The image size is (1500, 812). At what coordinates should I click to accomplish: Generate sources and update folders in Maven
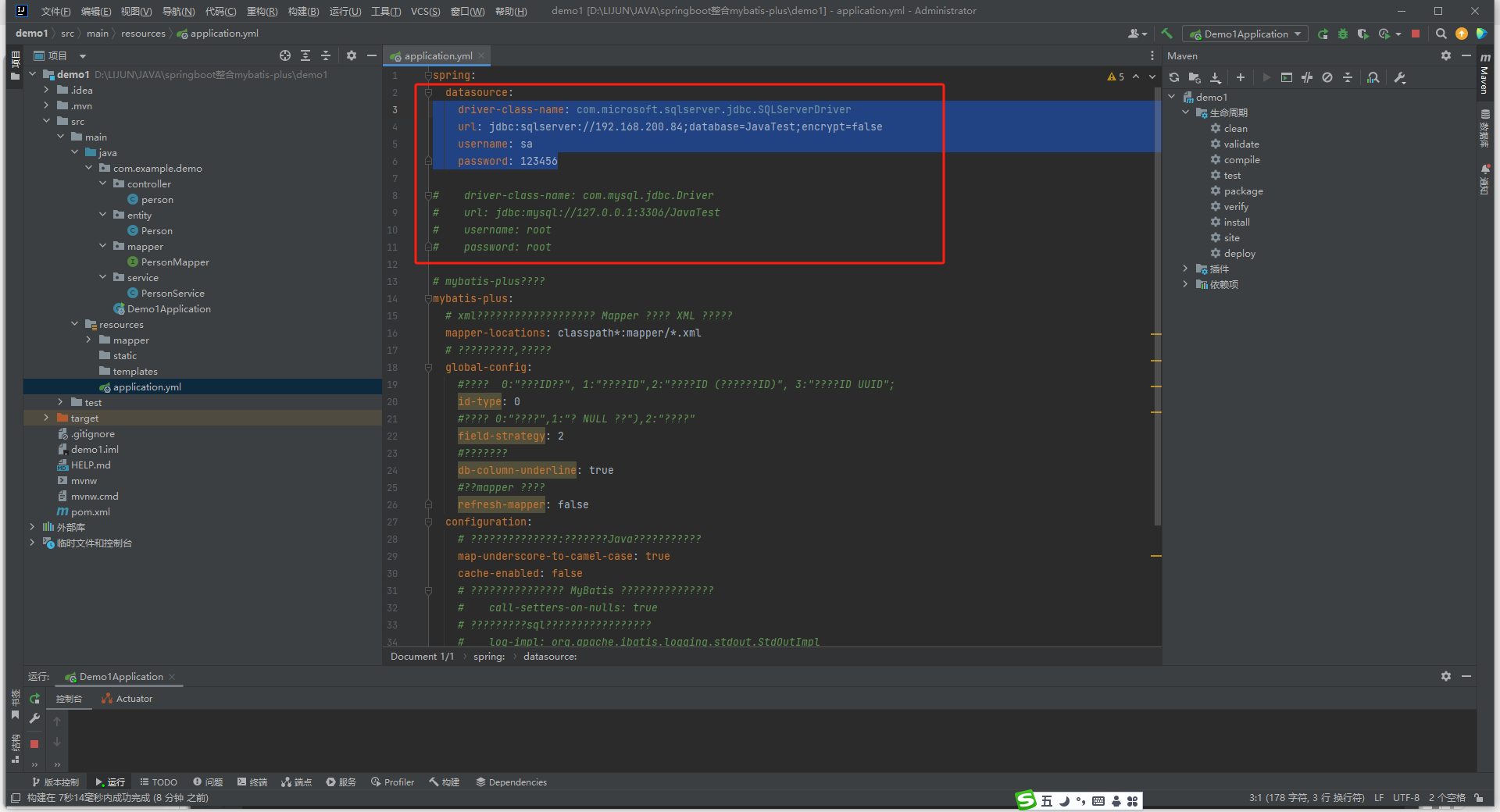point(1195,77)
